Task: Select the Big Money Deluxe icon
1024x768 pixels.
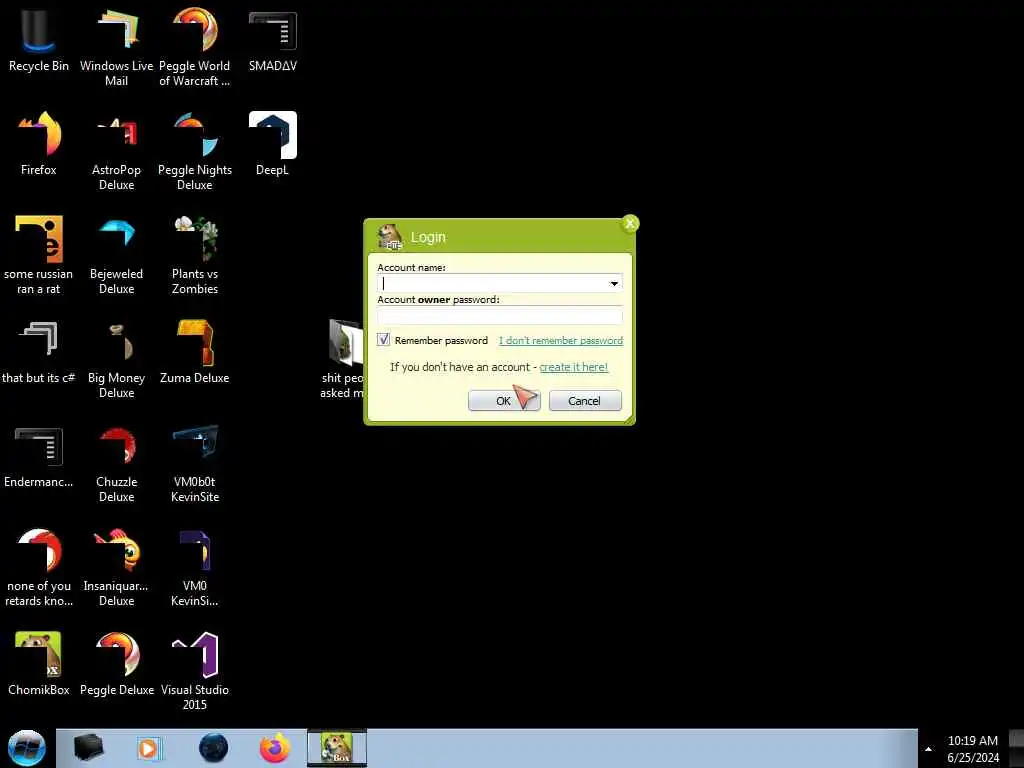Action: 116,358
